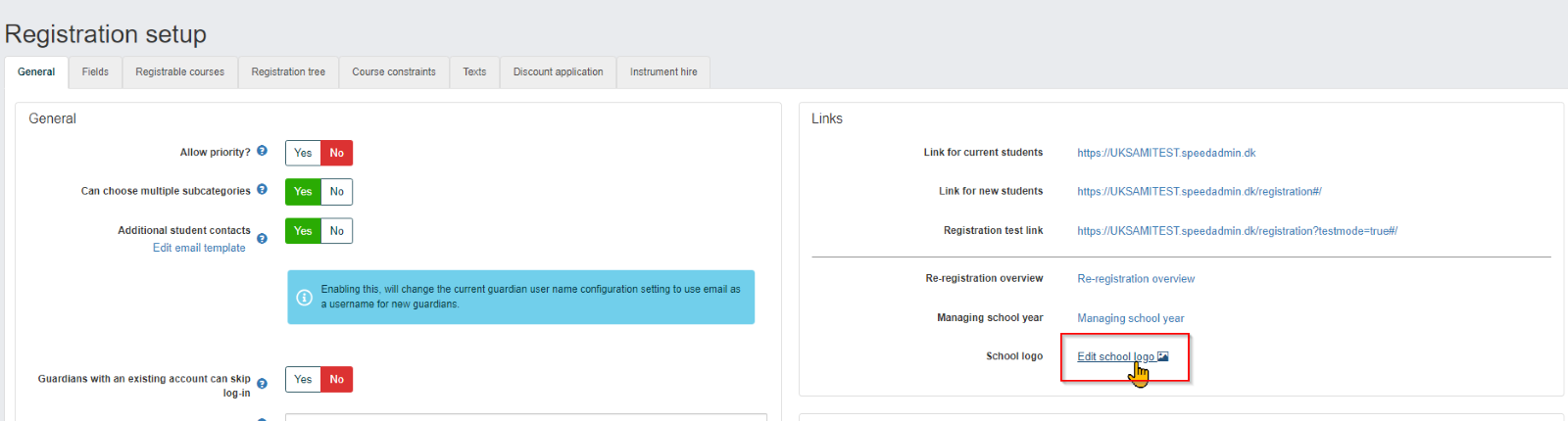Open the Discount application tab

pyautogui.click(x=559, y=72)
